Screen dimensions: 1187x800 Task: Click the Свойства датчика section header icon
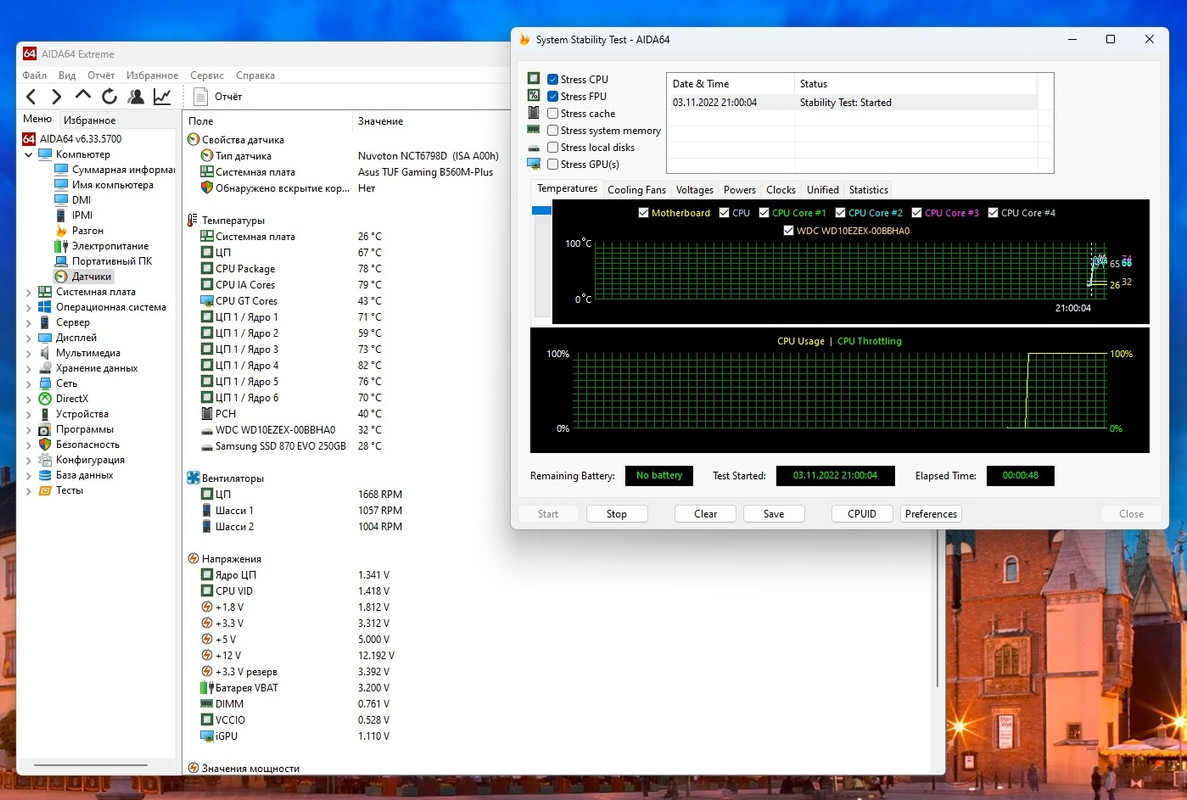click(x=193, y=139)
